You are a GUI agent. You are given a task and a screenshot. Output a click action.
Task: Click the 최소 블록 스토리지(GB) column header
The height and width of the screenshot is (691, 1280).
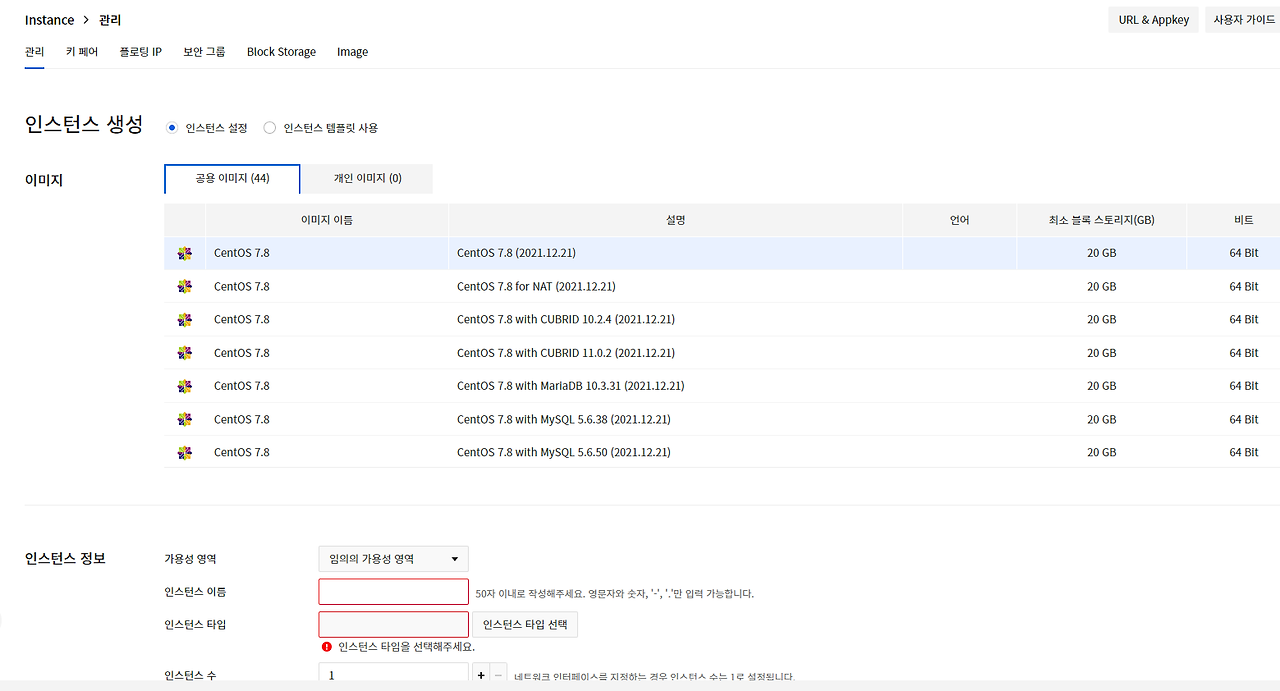1102,220
